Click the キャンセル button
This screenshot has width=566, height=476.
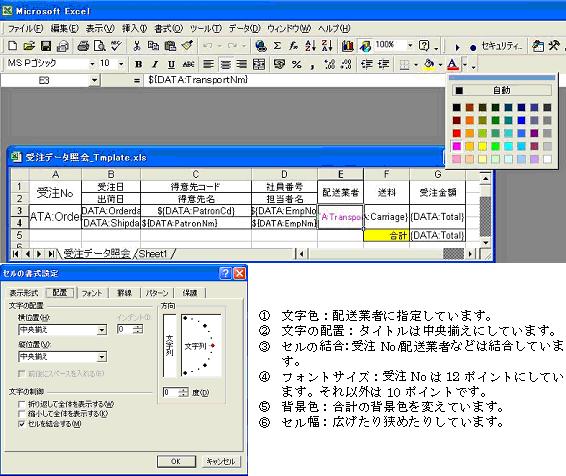[220, 461]
